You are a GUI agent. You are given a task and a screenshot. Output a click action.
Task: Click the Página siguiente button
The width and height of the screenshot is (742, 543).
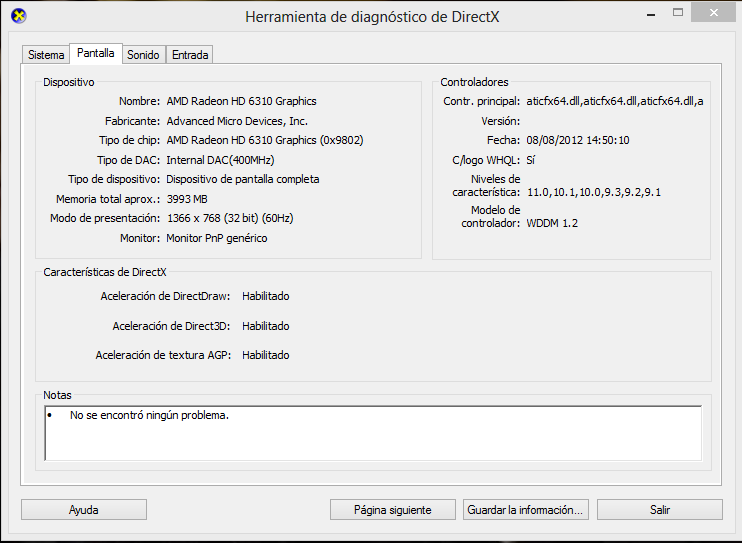[x=393, y=510]
